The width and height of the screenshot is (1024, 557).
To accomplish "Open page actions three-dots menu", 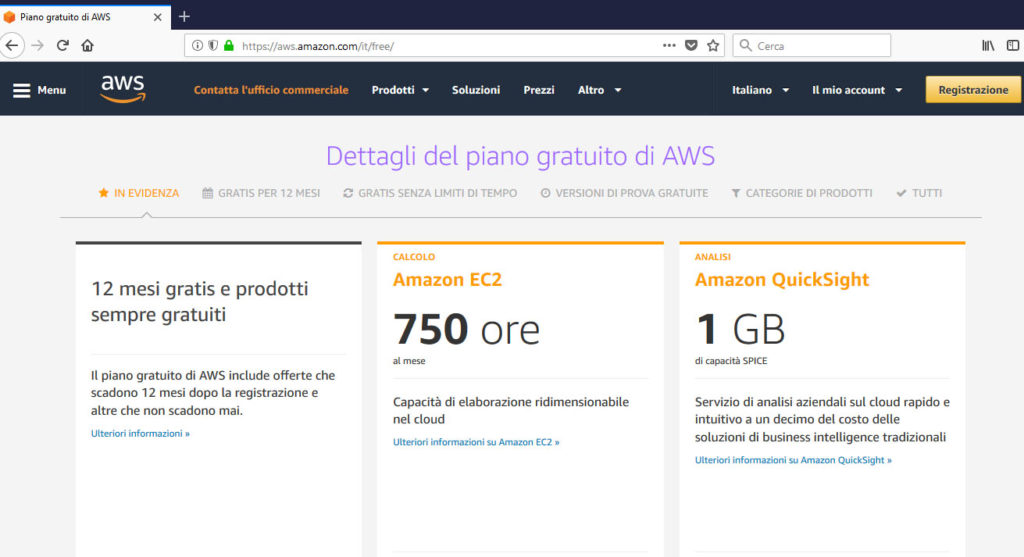I will click(669, 46).
